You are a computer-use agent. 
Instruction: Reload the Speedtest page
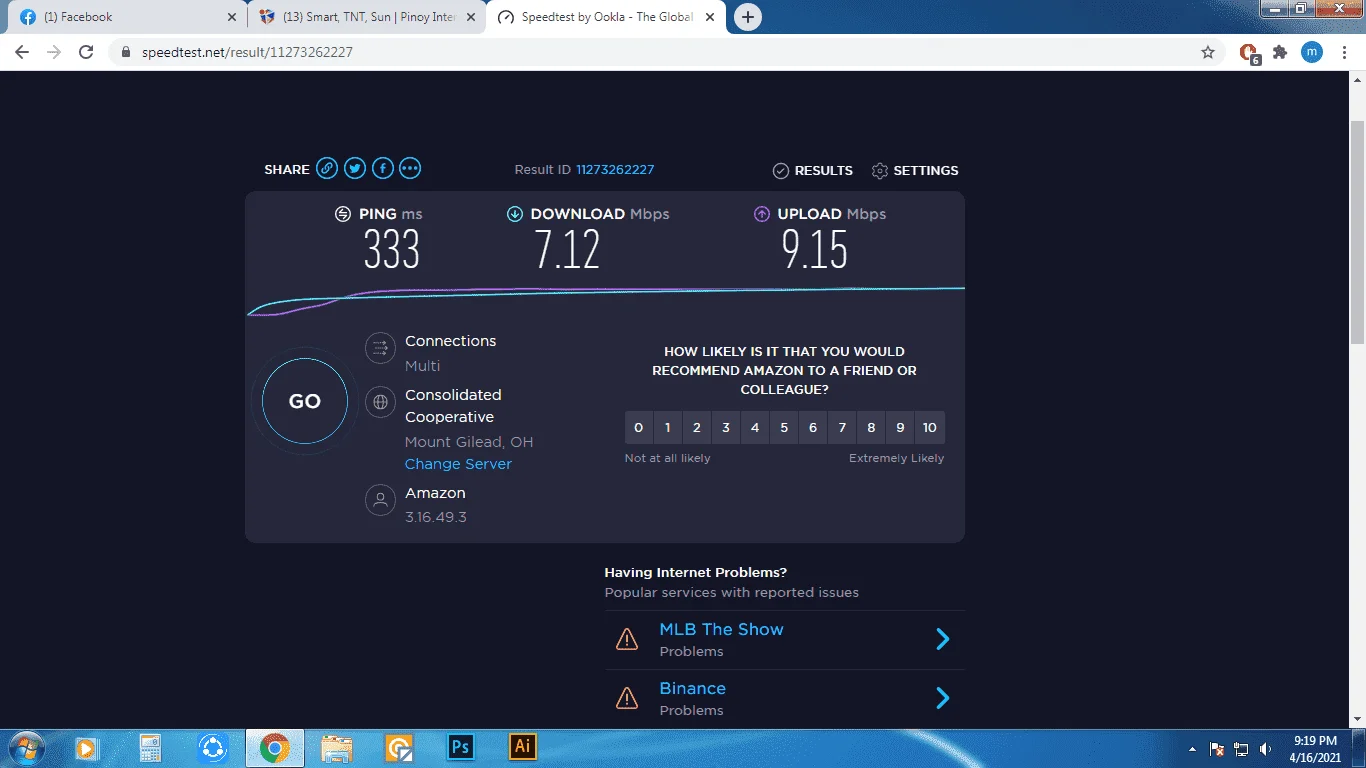pos(86,52)
